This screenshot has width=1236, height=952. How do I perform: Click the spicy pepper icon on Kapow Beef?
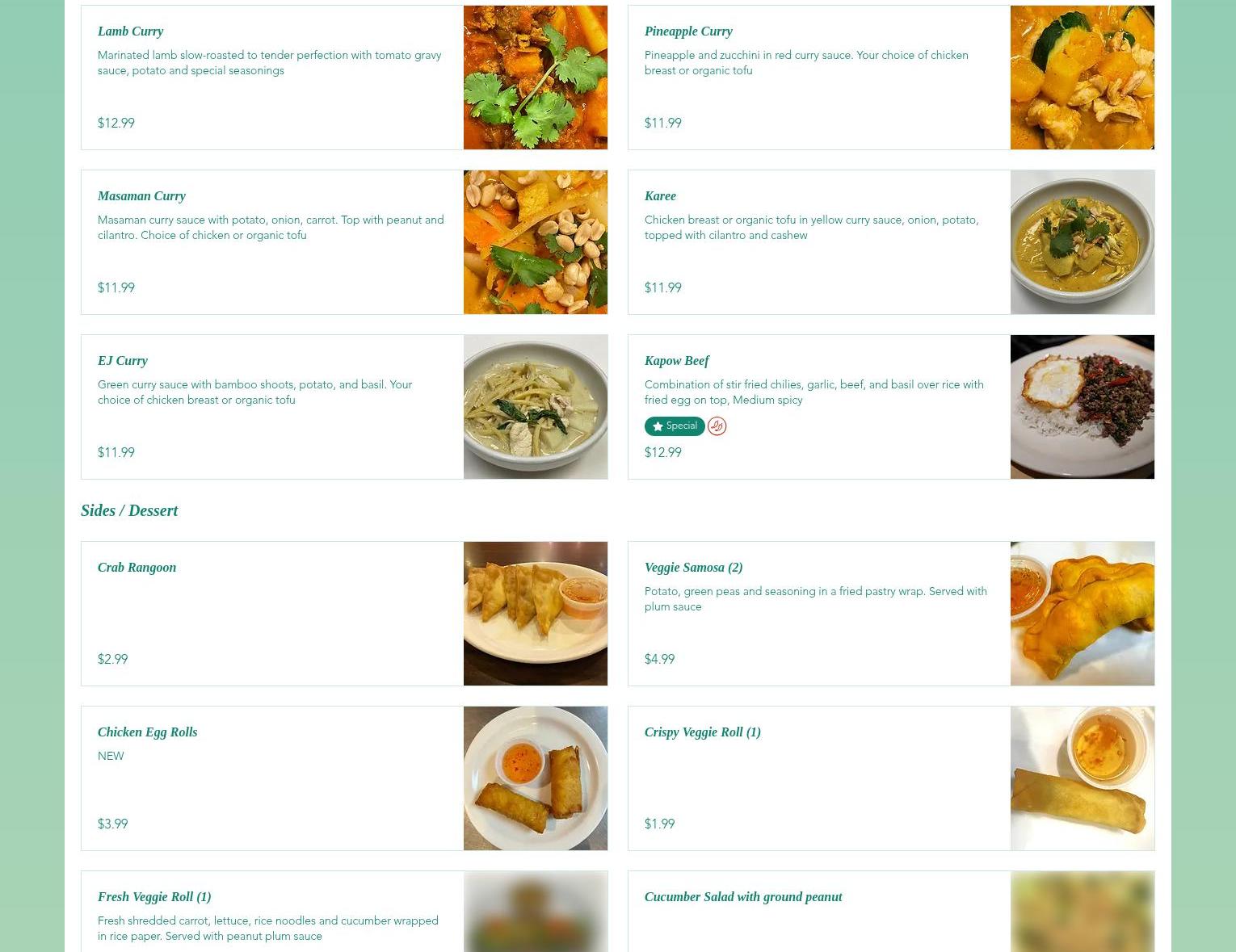click(x=717, y=426)
